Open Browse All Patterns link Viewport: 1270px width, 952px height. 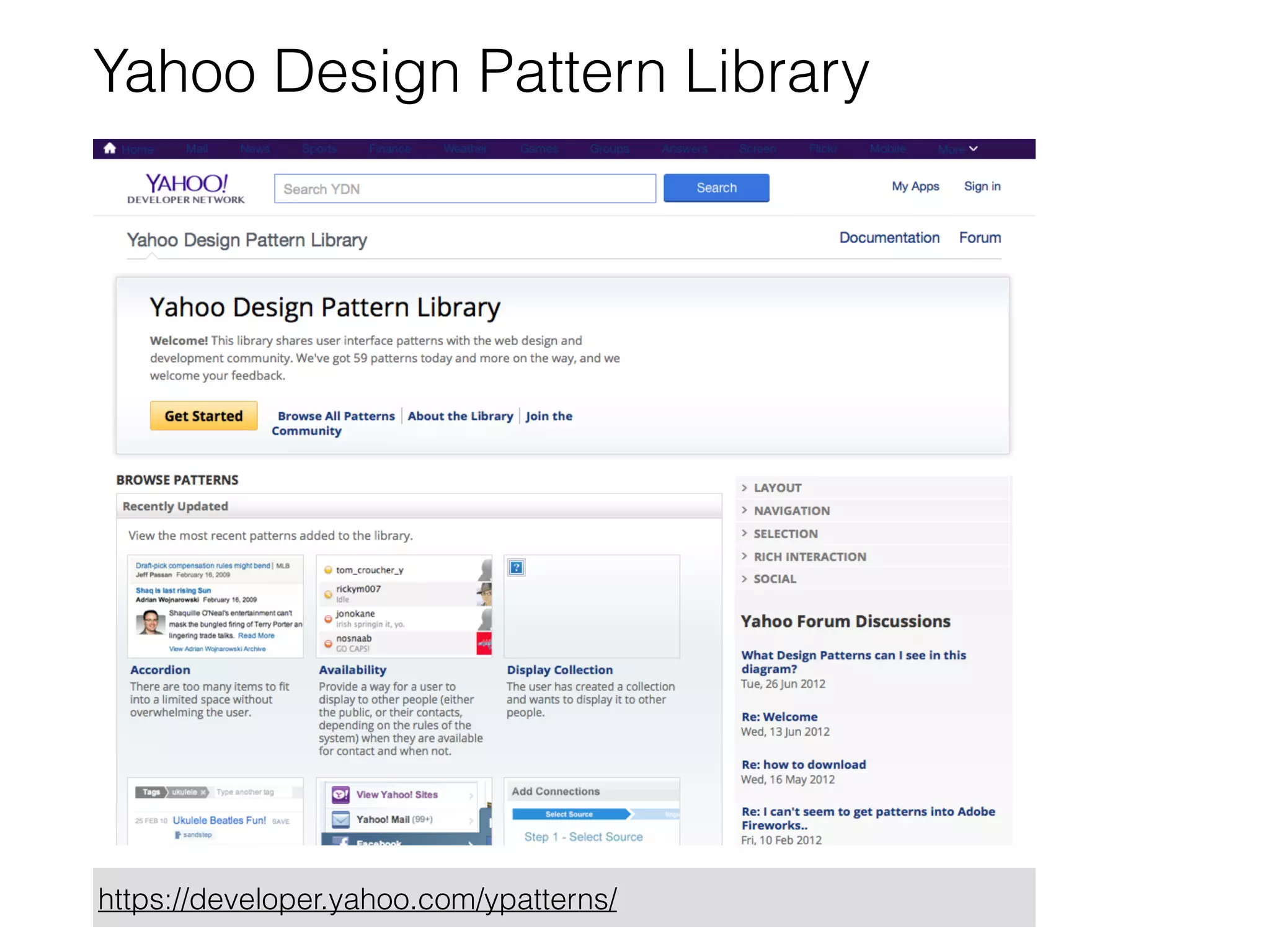click(x=336, y=416)
